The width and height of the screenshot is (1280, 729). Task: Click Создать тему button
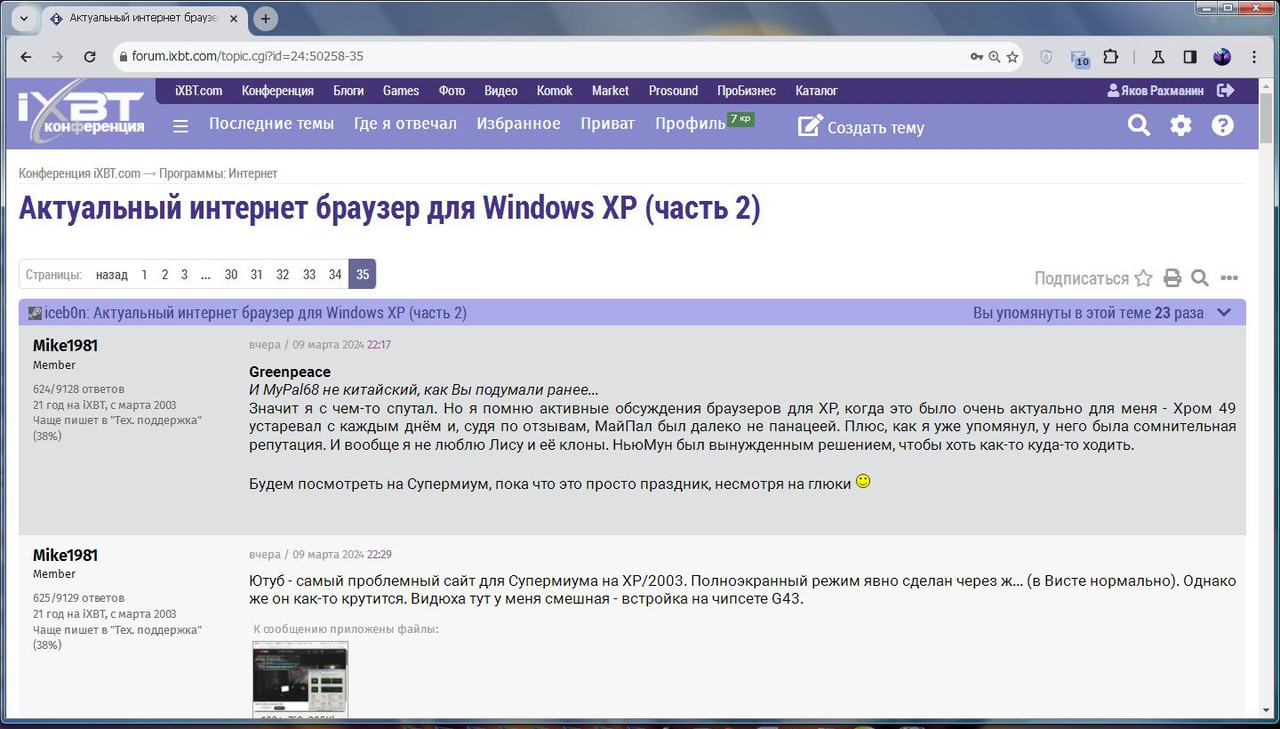[861, 127]
